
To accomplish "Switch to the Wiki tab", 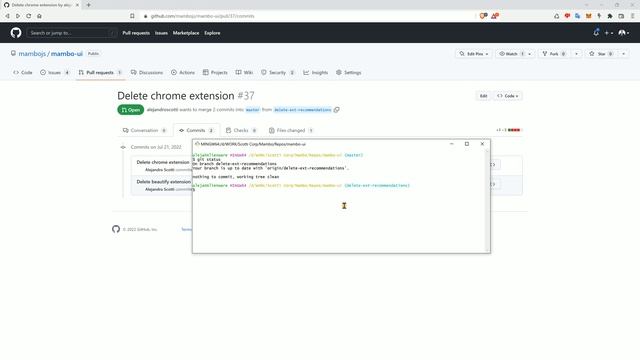I will click(x=244, y=72).
